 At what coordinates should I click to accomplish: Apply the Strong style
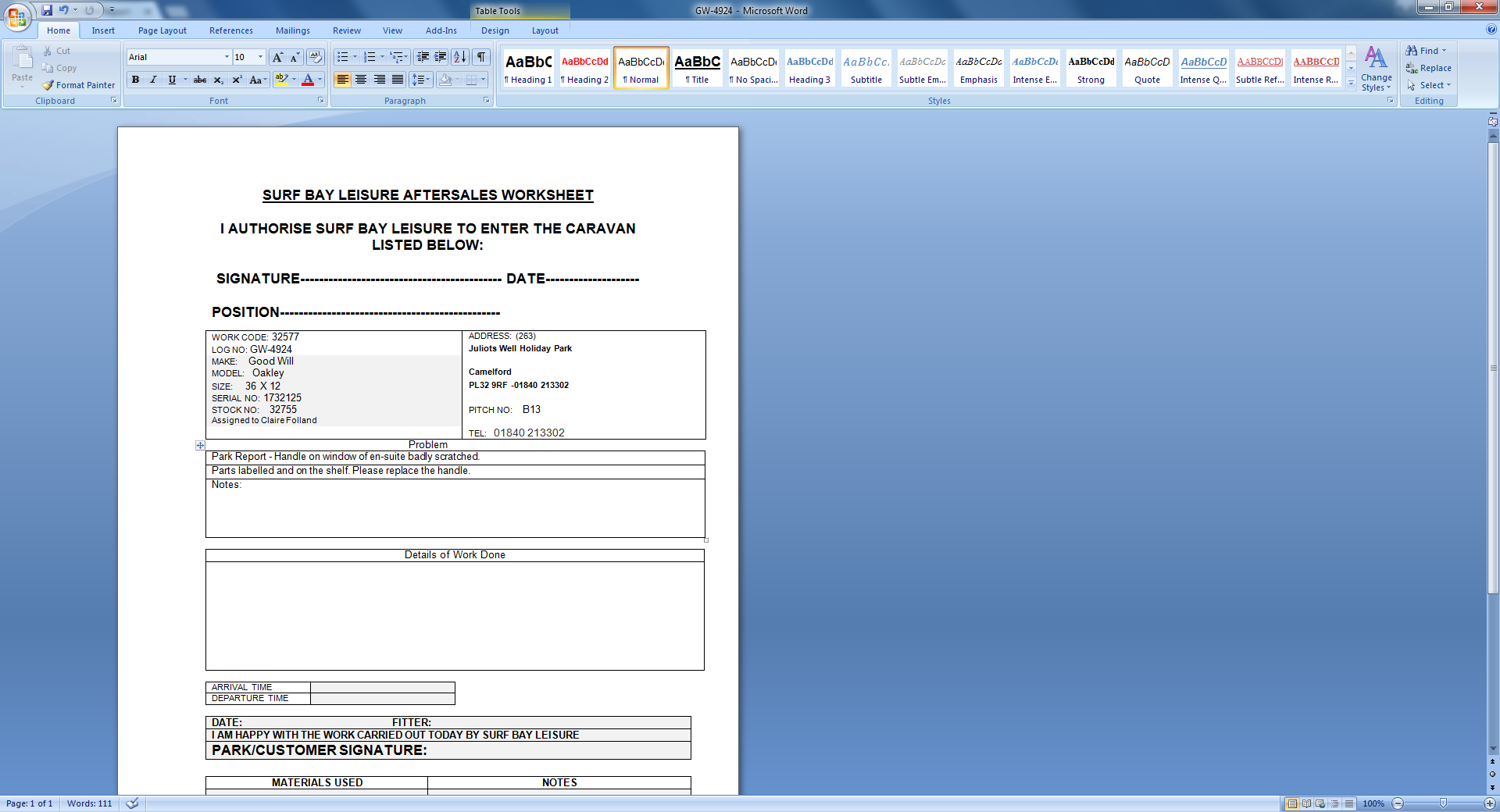[1091, 68]
